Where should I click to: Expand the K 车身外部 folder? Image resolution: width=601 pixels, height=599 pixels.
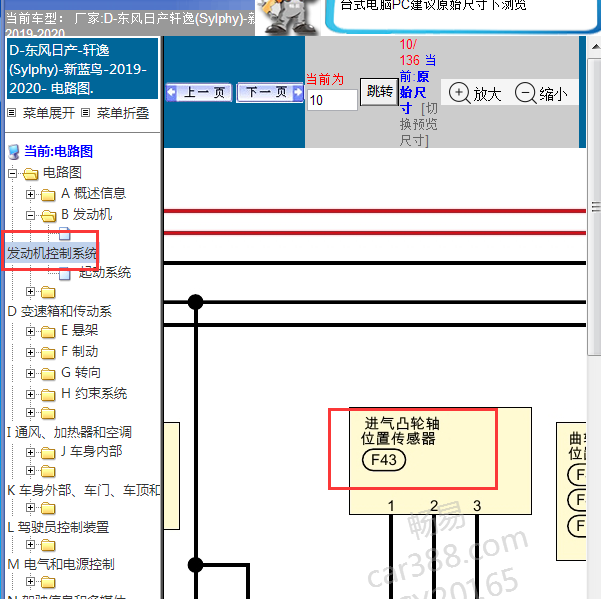pyautogui.click(x=30, y=471)
